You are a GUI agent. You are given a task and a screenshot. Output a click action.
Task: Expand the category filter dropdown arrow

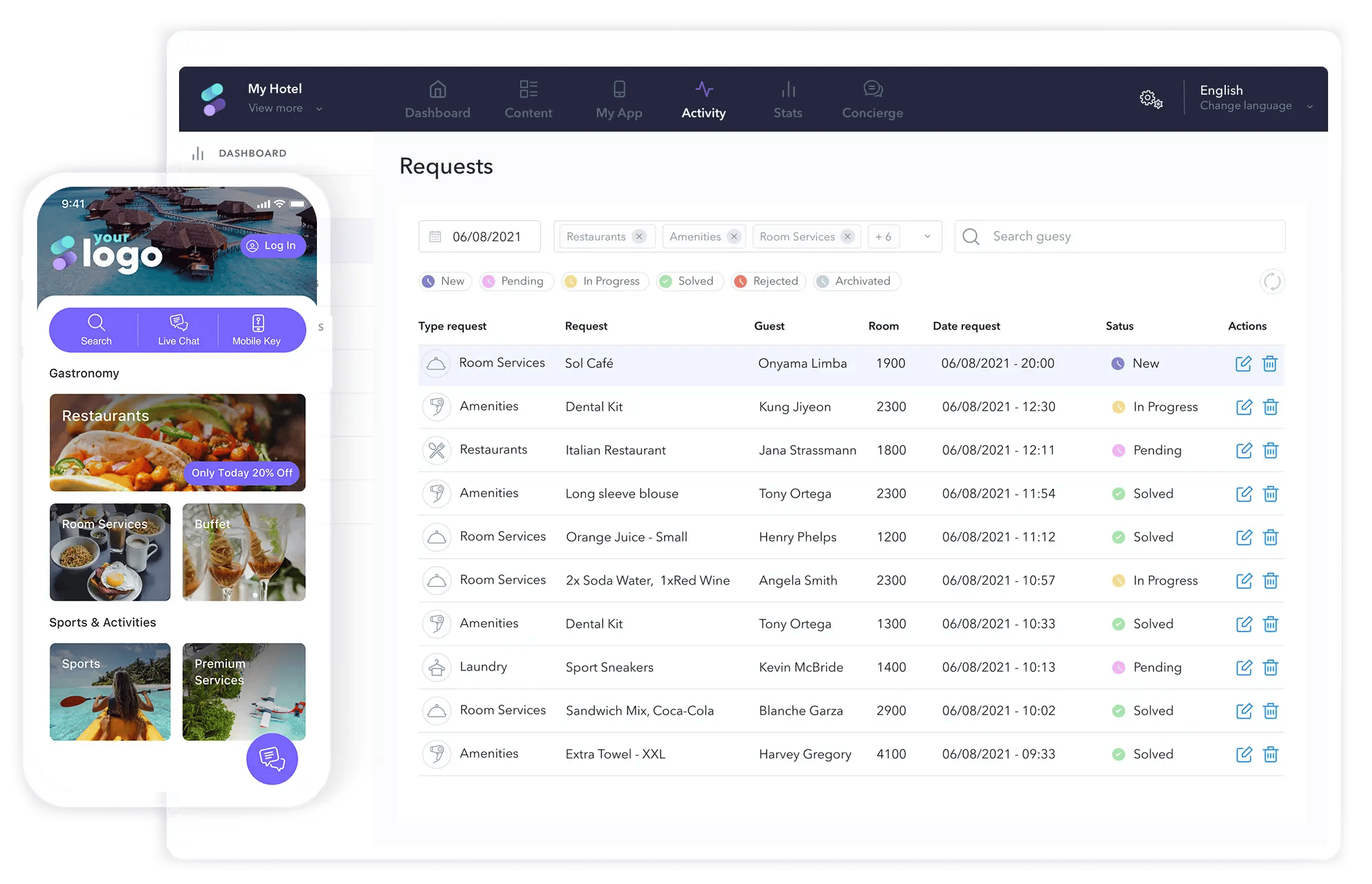(x=927, y=237)
